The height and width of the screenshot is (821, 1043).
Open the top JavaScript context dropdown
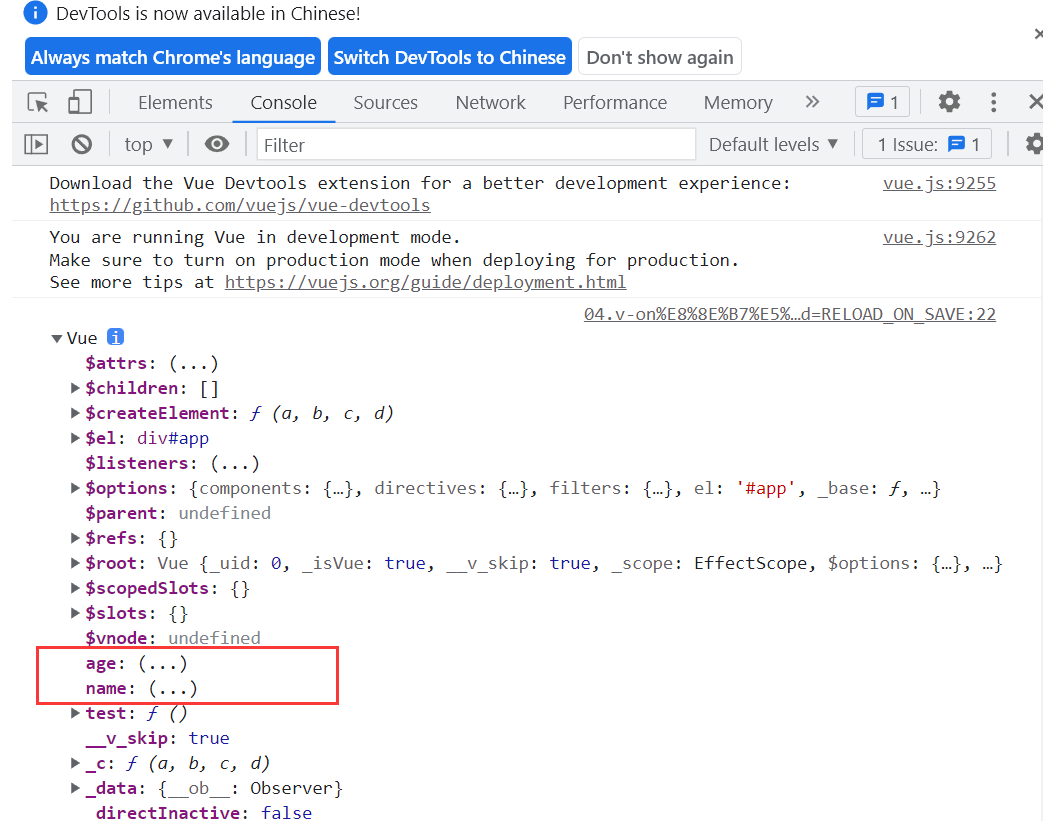[x=149, y=145]
